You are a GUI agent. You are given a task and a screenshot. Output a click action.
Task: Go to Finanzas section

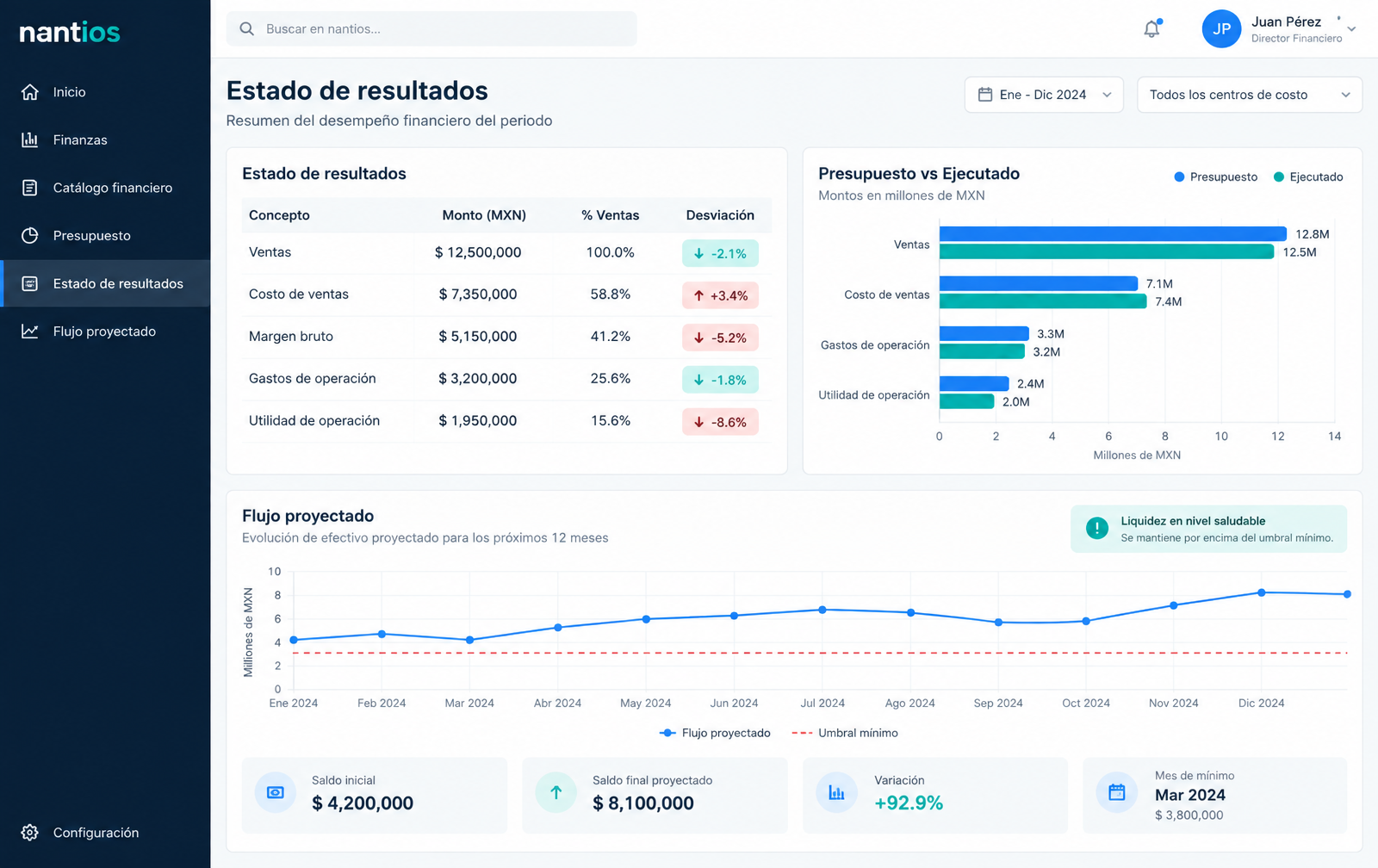click(105, 139)
